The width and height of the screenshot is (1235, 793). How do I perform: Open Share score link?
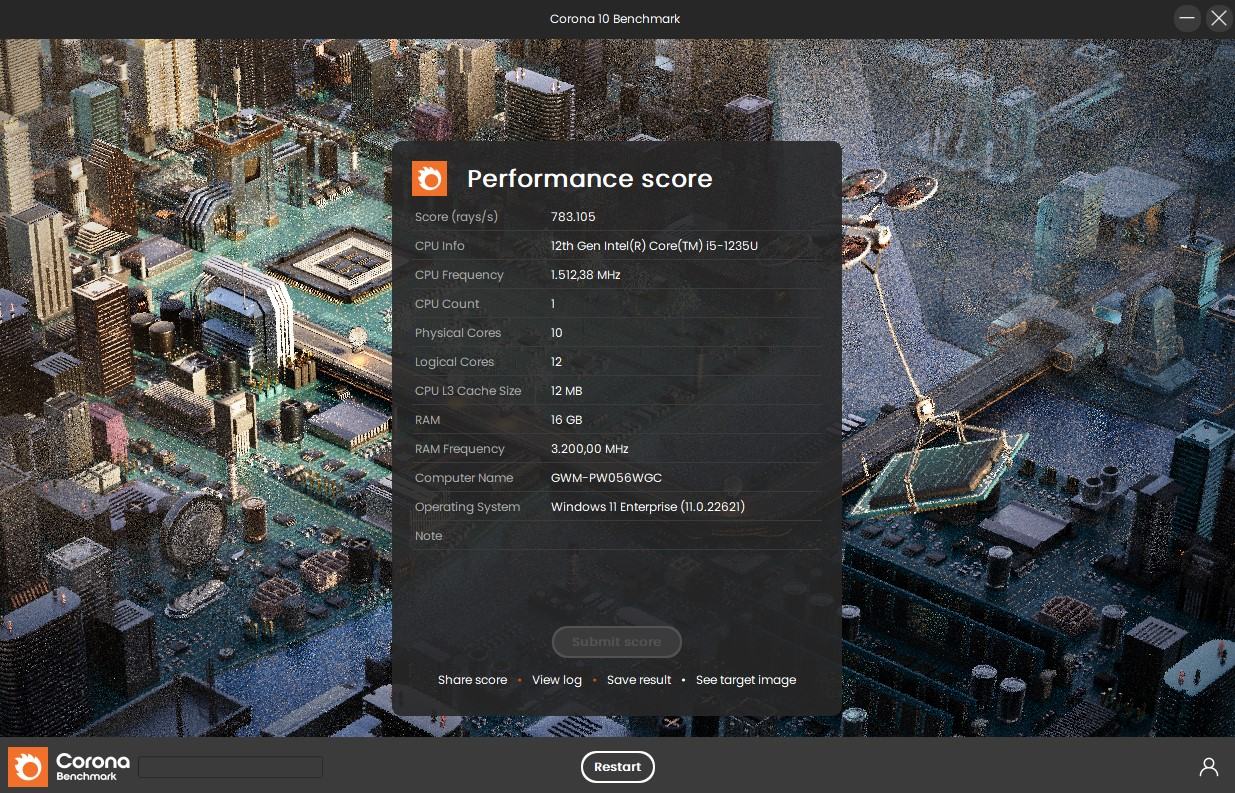472,680
